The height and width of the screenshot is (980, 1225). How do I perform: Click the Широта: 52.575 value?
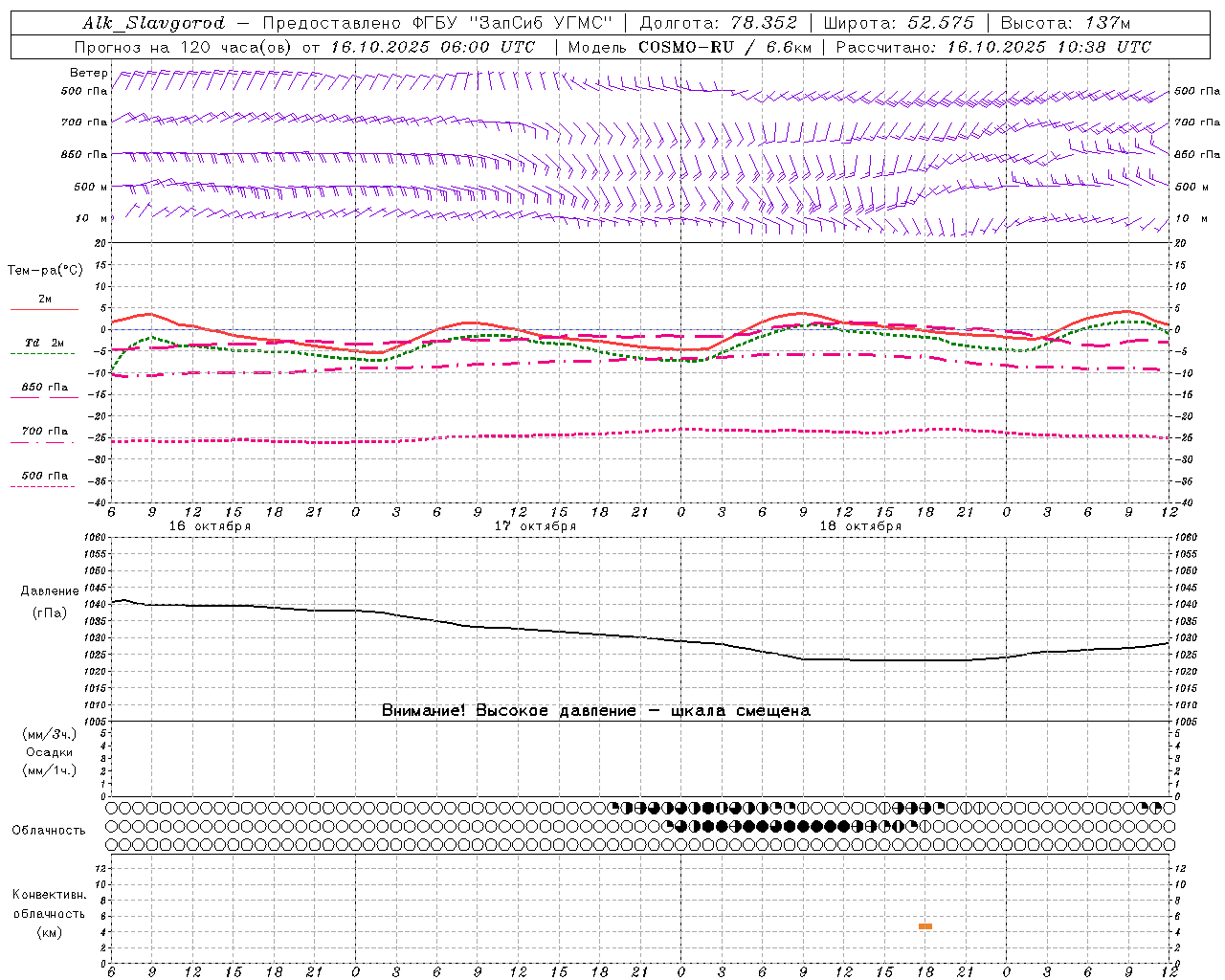(899, 23)
